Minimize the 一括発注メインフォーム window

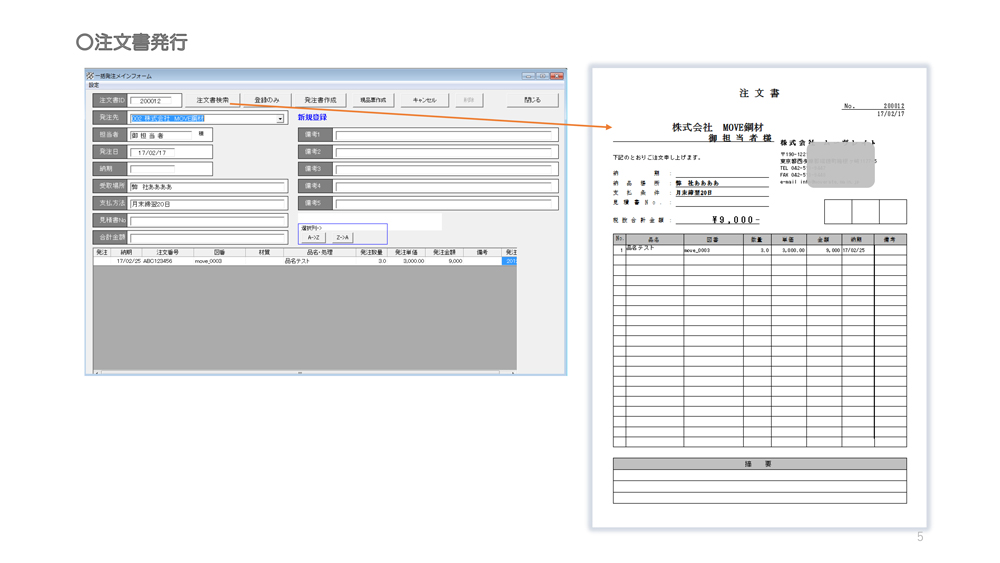tap(528, 76)
